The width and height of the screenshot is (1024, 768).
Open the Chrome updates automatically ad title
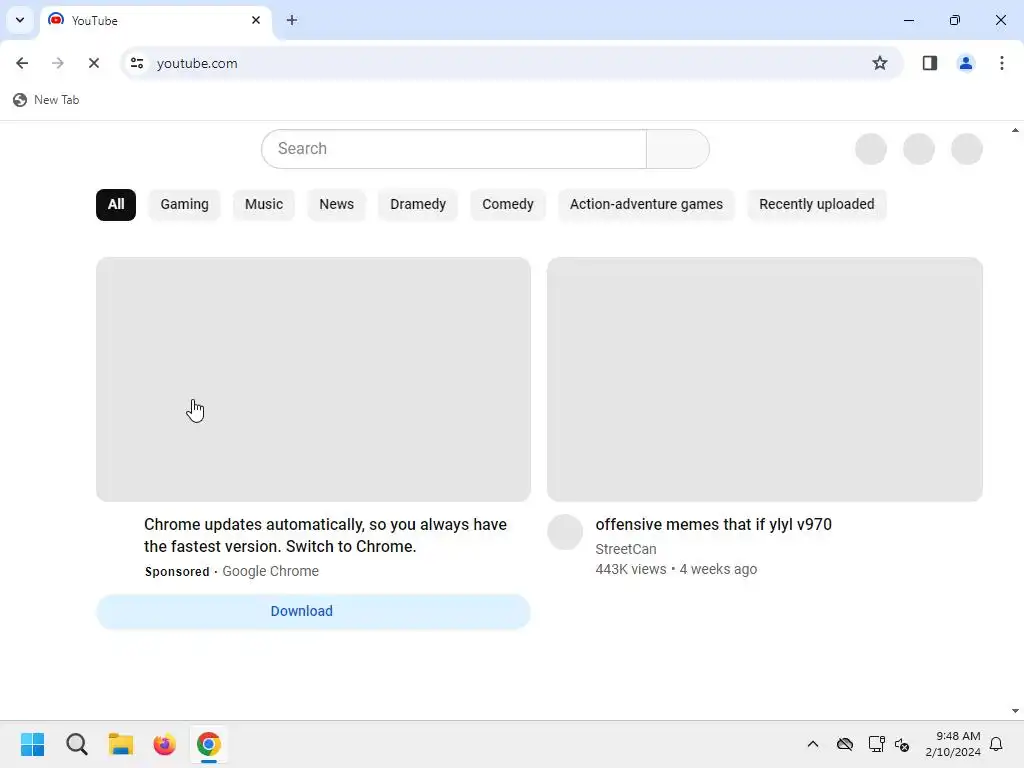[325, 536]
